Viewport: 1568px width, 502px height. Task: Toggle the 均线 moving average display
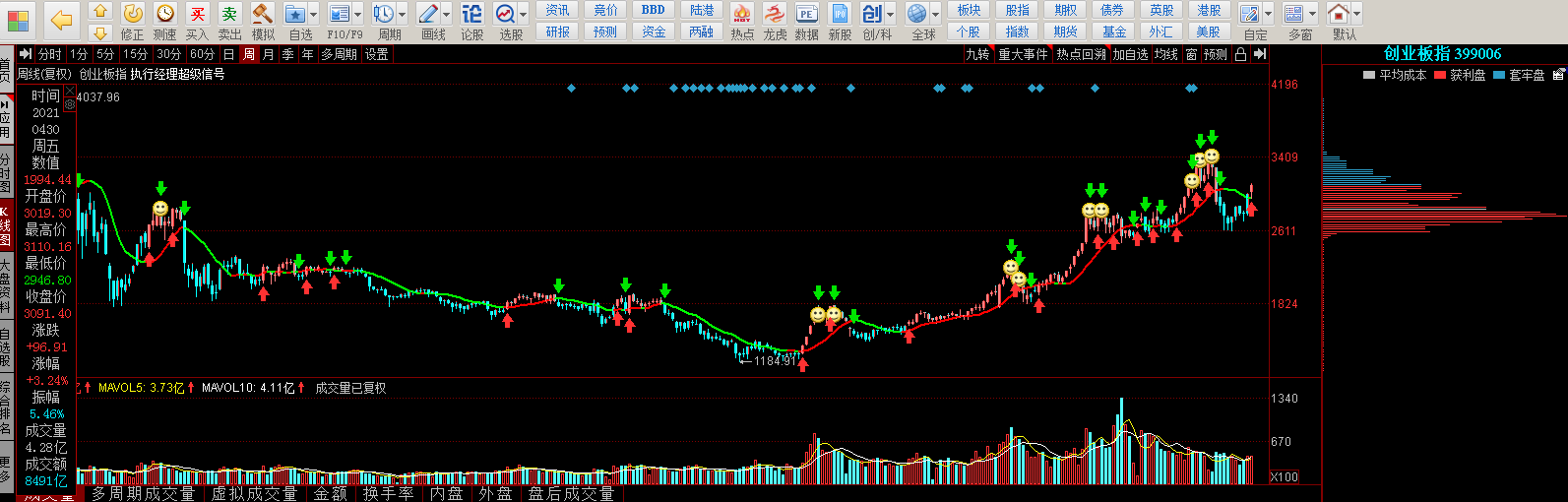(1166, 54)
